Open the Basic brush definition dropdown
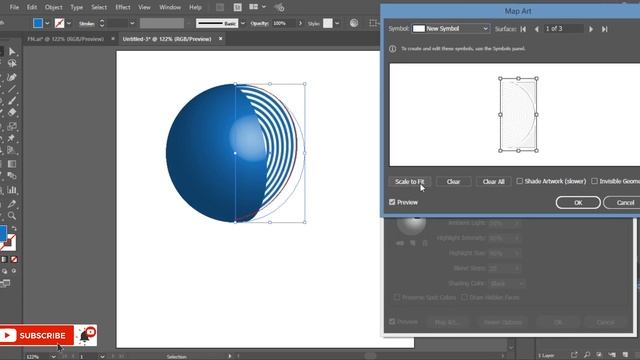Image resolution: width=640 pixels, height=360 pixels. coord(243,23)
